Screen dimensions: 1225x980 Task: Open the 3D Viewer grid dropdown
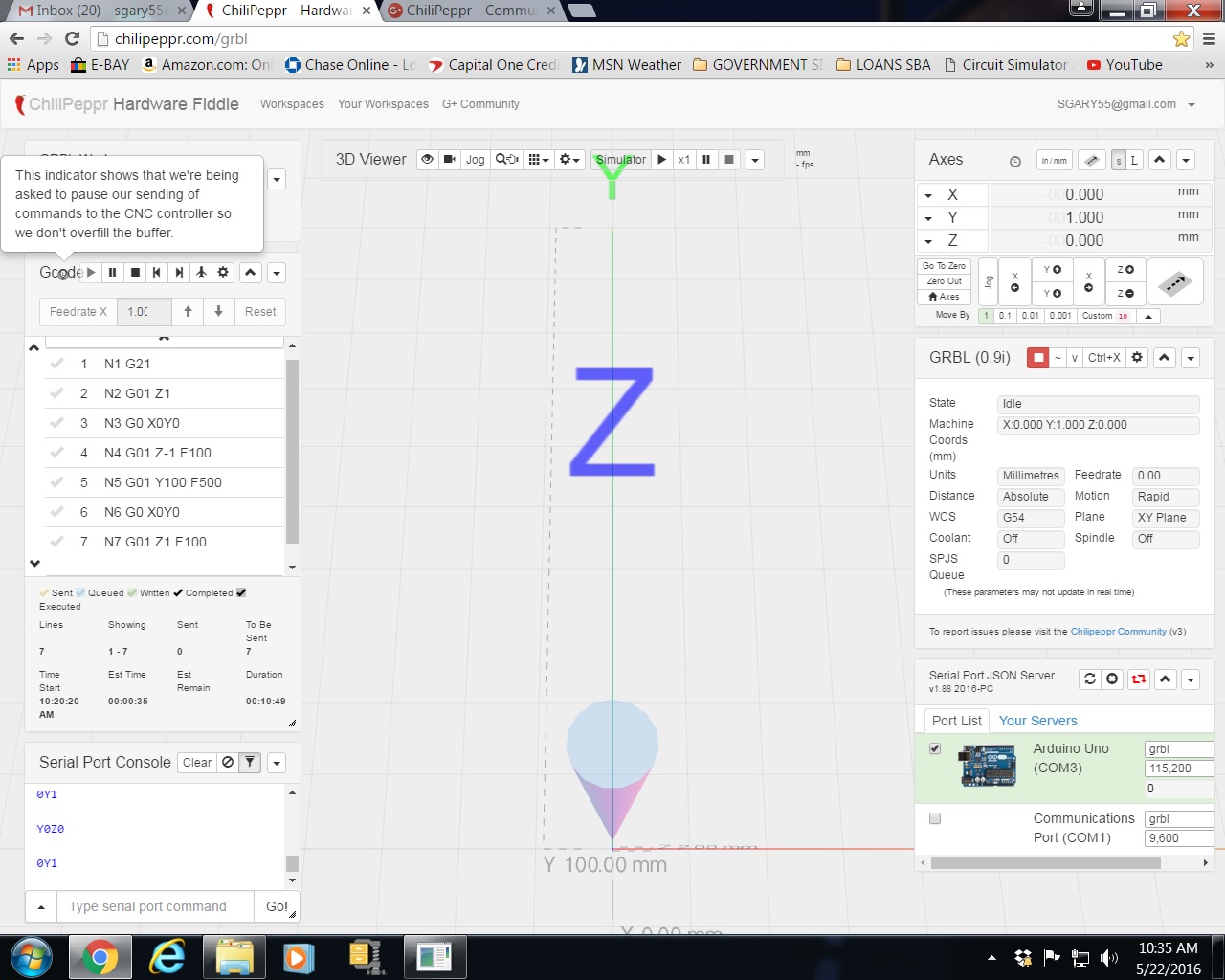[x=539, y=160]
